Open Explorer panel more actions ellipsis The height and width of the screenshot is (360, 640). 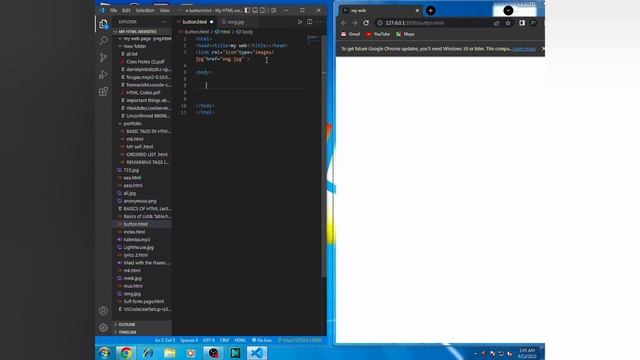click(164, 22)
